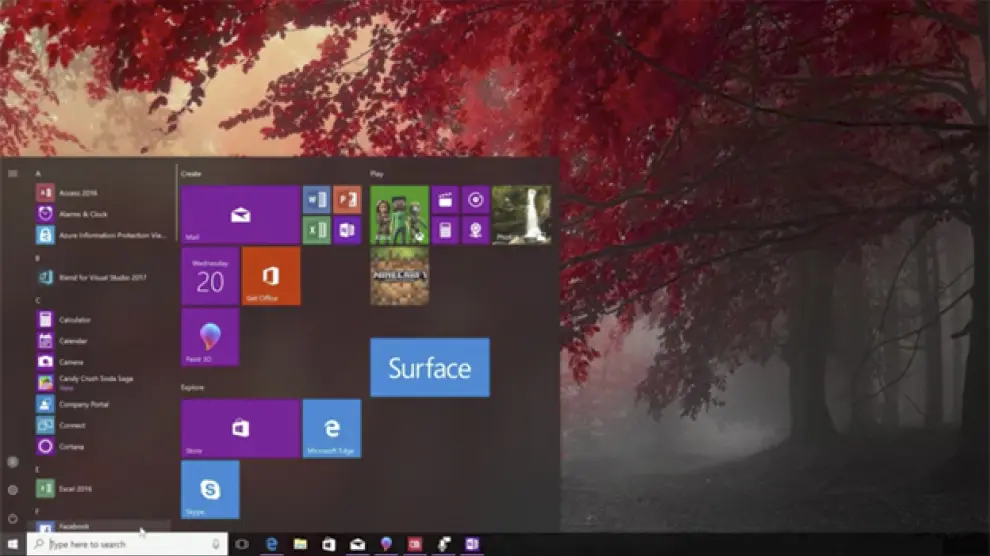This screenshot has height=556, width=990.
Task: Open the Store tile
Action: tap(240, 428)
